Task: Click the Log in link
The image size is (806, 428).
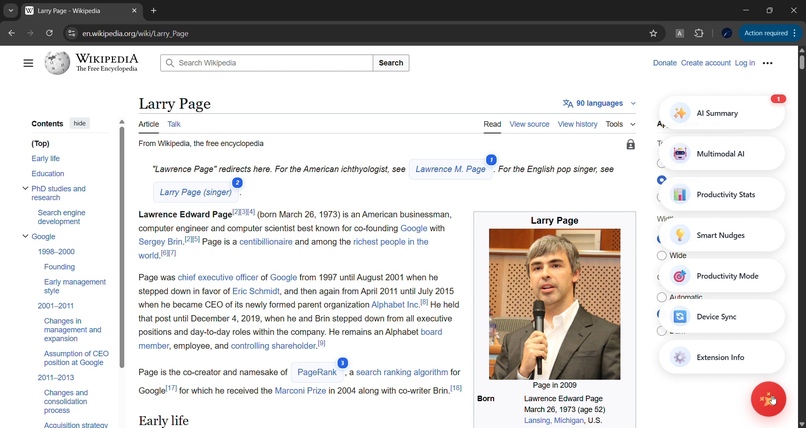Action: (x=745, y=63)
